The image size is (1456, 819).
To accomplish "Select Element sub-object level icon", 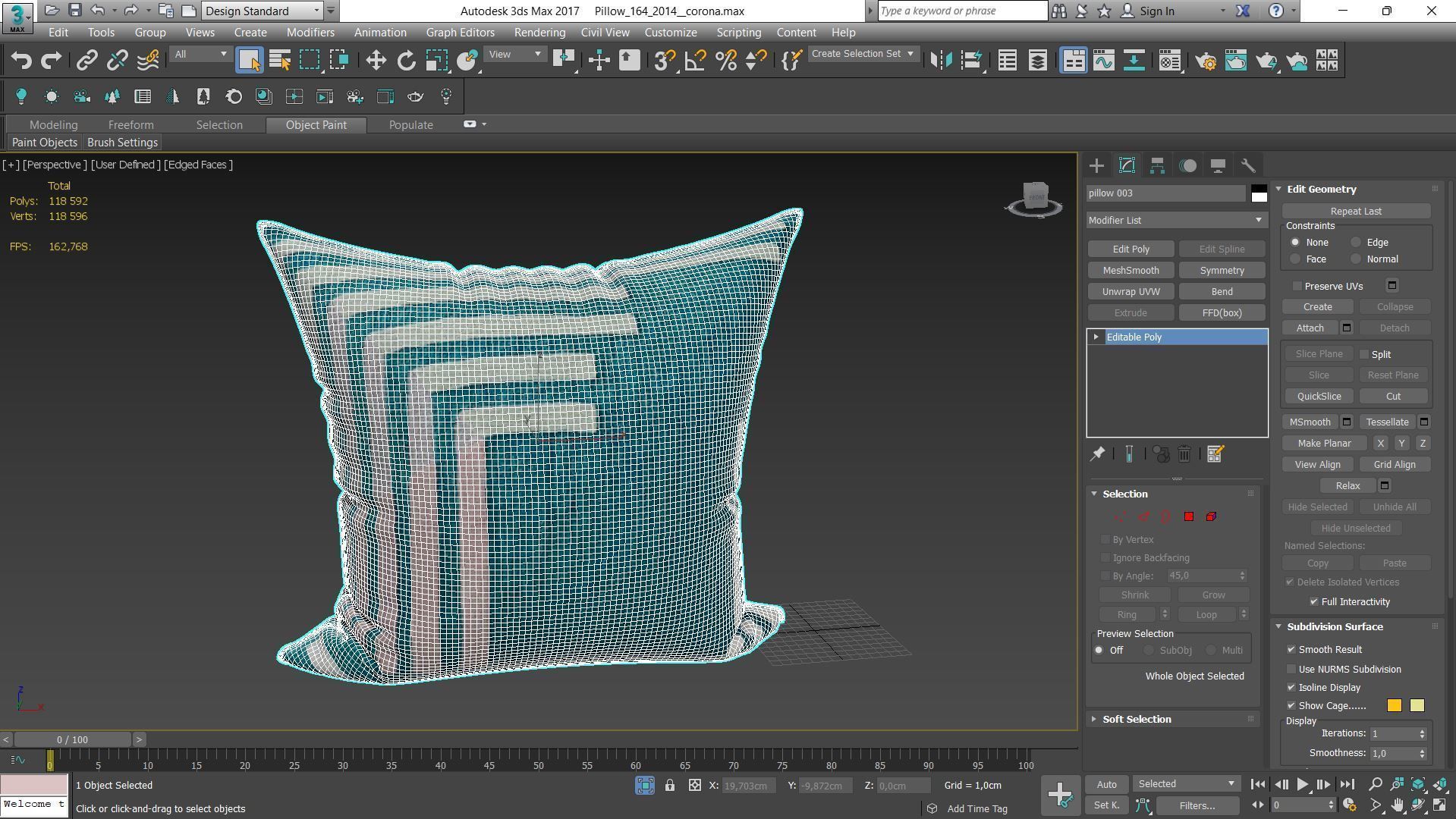I will [1211, 516].
